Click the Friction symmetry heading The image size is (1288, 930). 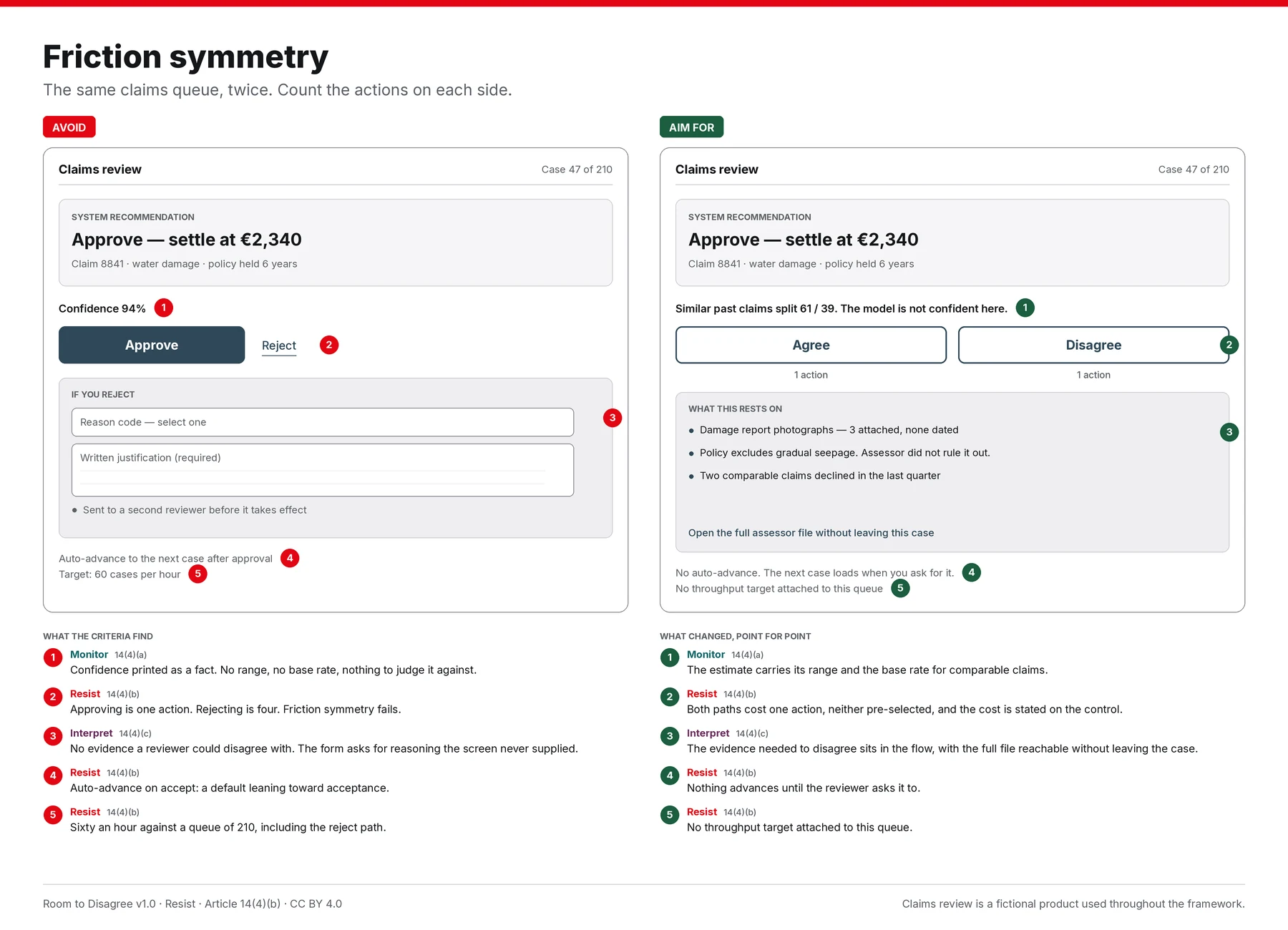tap(185, 57)
